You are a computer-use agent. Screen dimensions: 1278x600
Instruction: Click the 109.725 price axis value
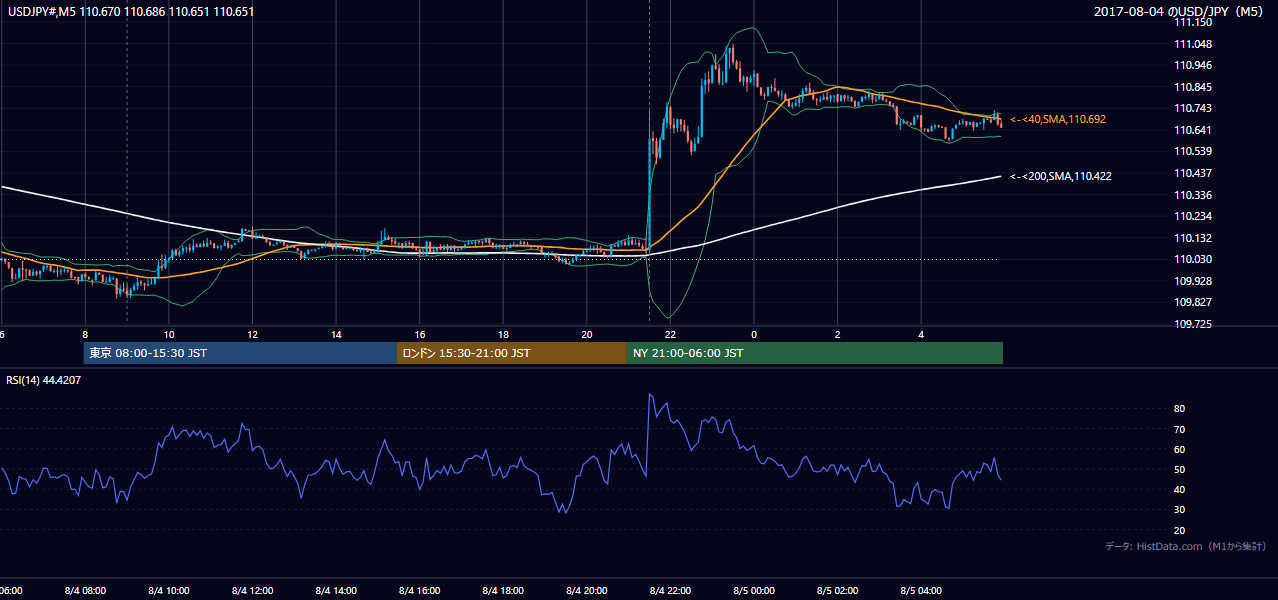1193,324
